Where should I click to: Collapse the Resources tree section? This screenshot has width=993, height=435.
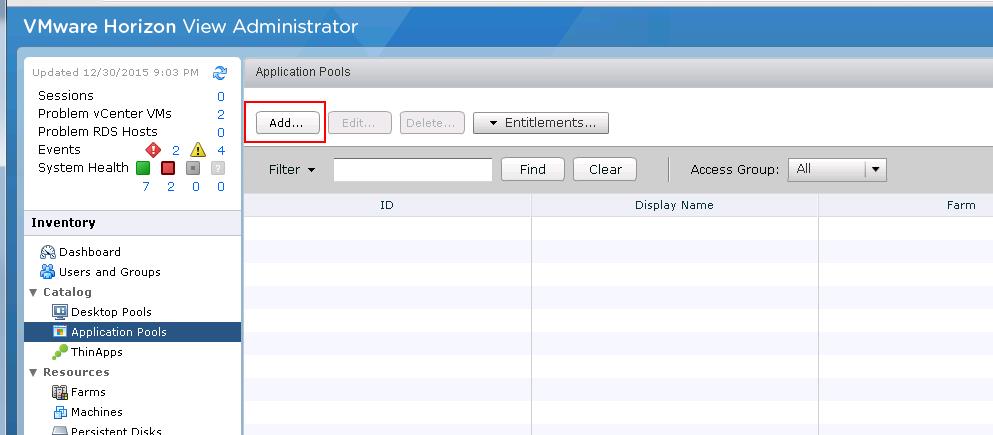(x=34, y=372)
